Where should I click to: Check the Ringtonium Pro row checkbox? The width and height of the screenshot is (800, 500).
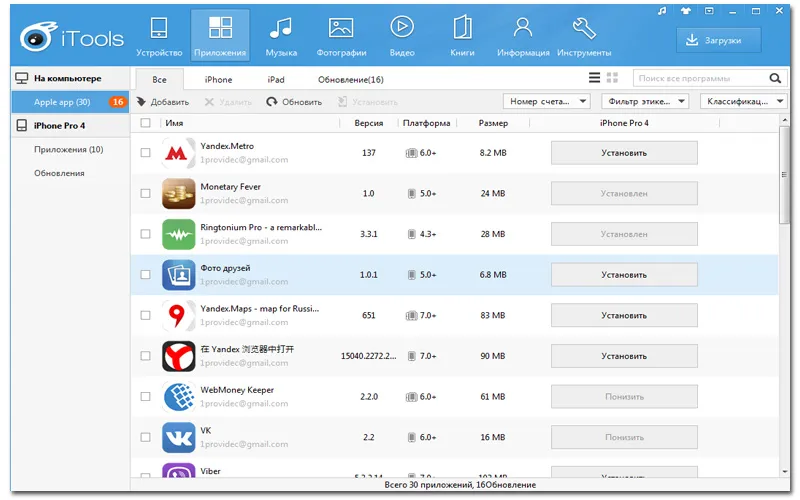[145, 234]
